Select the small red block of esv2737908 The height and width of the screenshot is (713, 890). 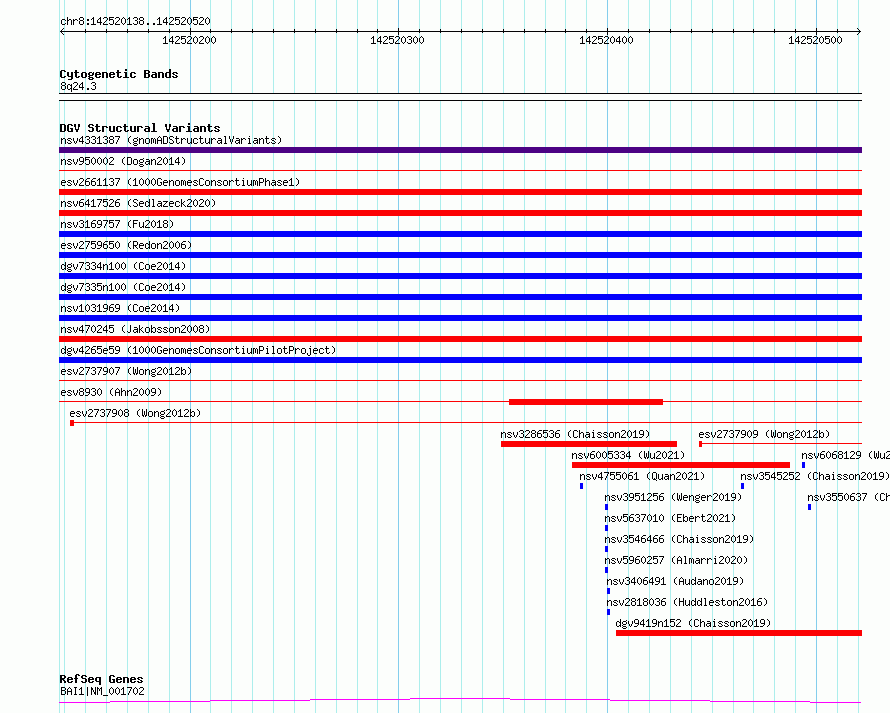(x=72, y=423)
